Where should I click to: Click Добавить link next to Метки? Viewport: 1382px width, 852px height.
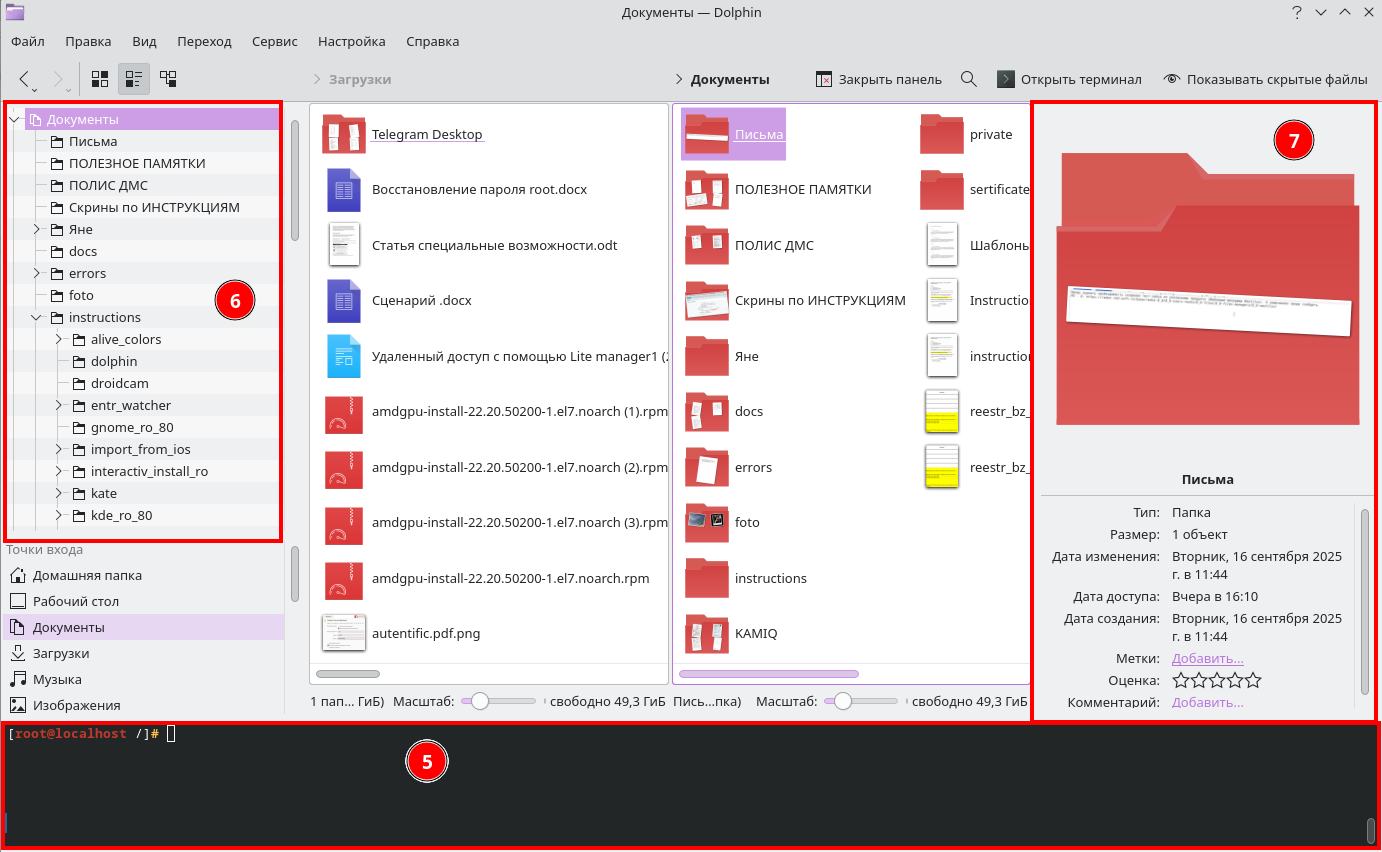coord(1207,658)
